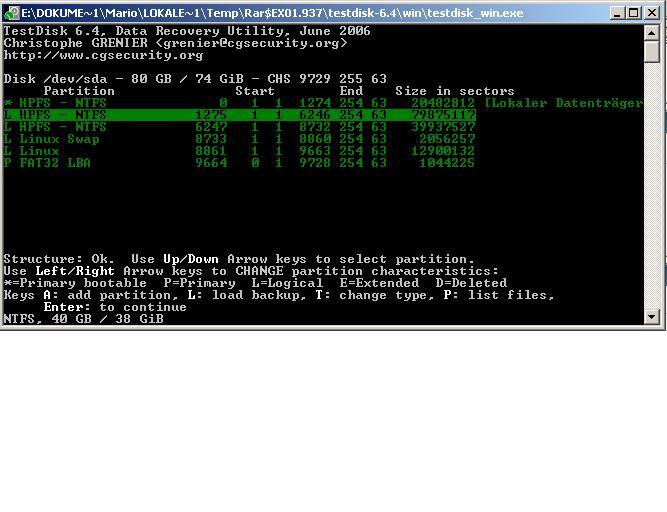Click the Left/Right arrow keys hint
667x512 pixels.
[x=75, y=271]
